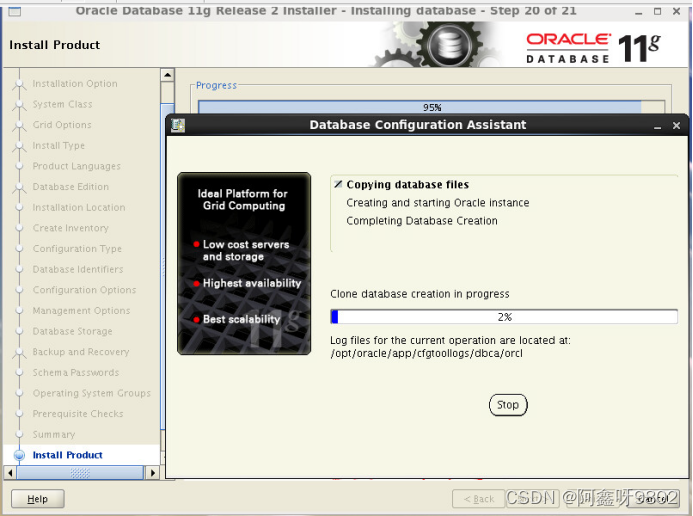The height and width of the screenshot is (516, 693).
Task: Select the Install Type step
Action: tap(58, 145)
